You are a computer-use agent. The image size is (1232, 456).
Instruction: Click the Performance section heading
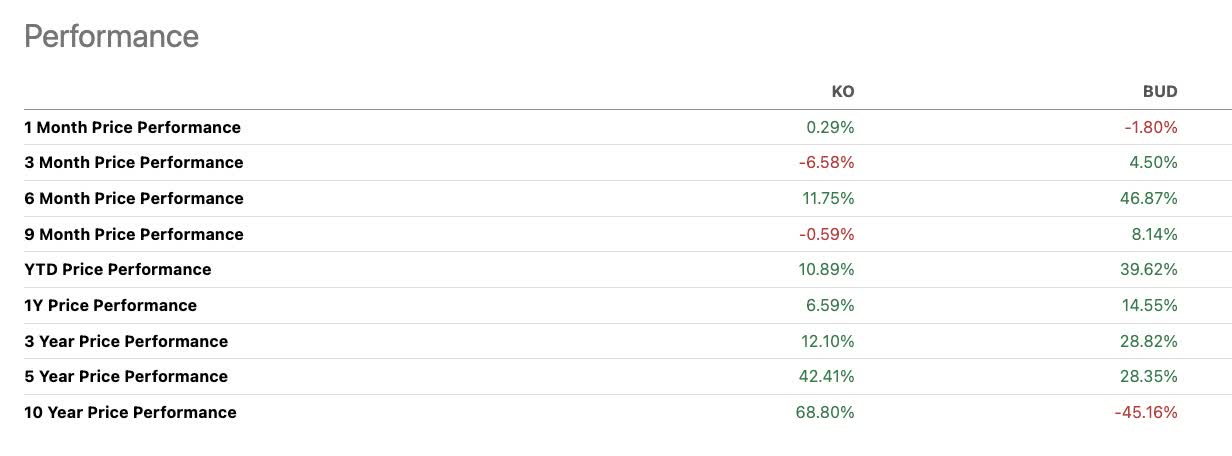111,37
